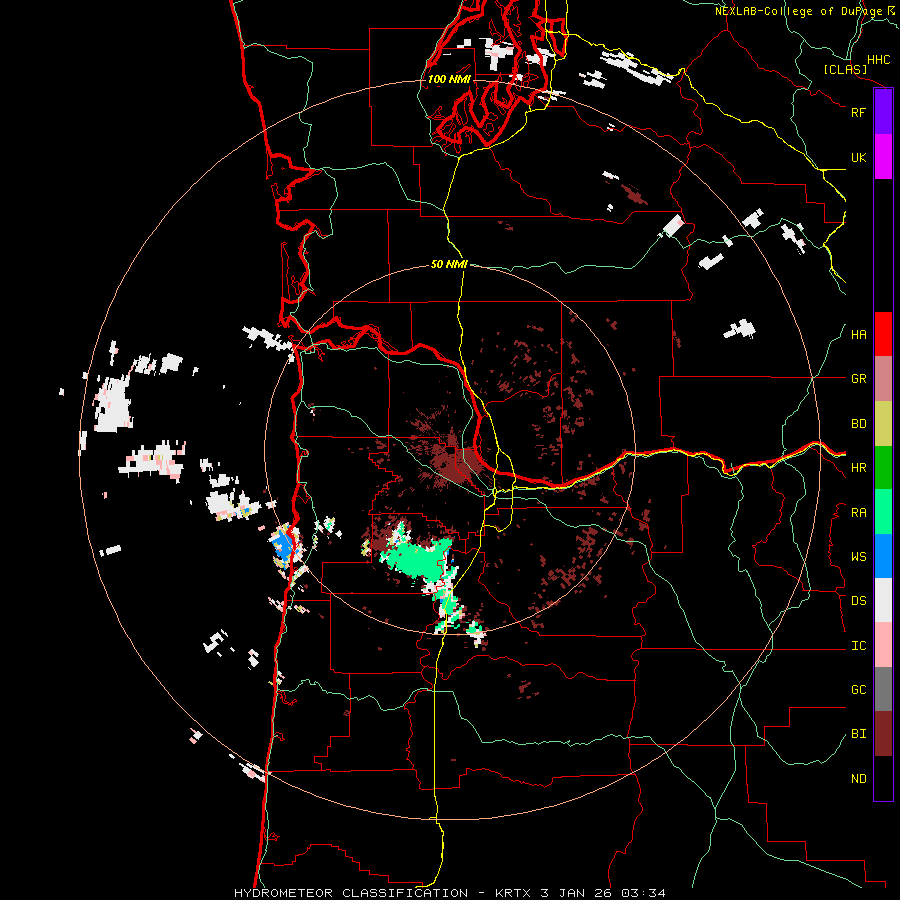Click the 3 JAN 26 03:34 timestamp
This screenshot has height=900, width=900.
(603, 893)
